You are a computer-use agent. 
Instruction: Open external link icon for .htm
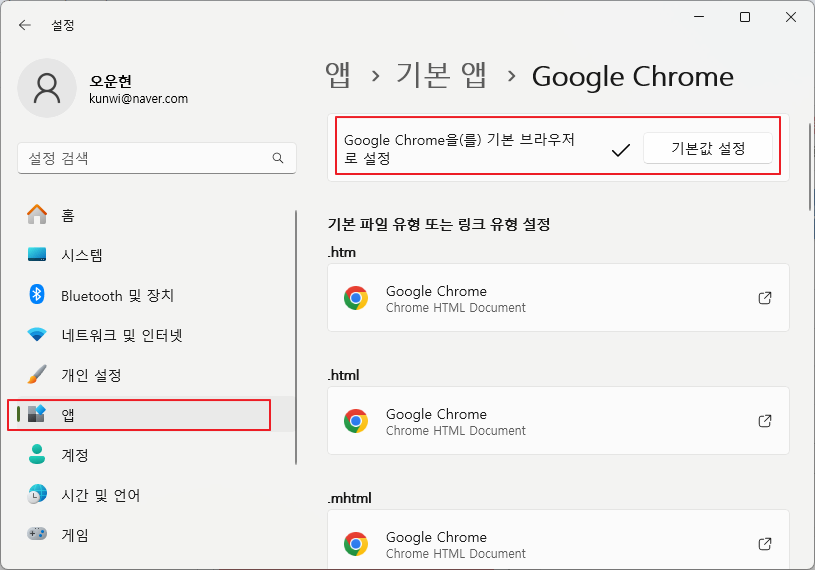tap(765, 298)
